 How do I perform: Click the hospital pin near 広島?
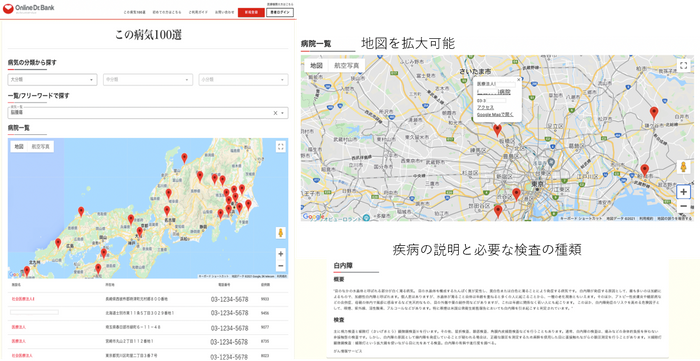(58, 243)
